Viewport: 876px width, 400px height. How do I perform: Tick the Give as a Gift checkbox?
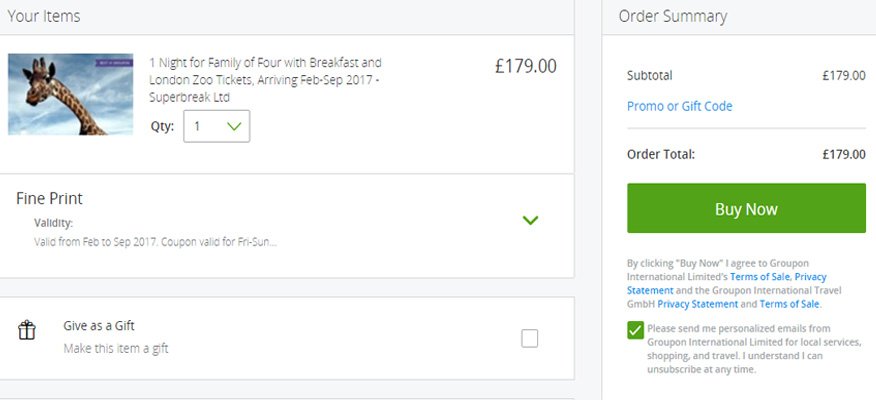(x=529, y=338)
